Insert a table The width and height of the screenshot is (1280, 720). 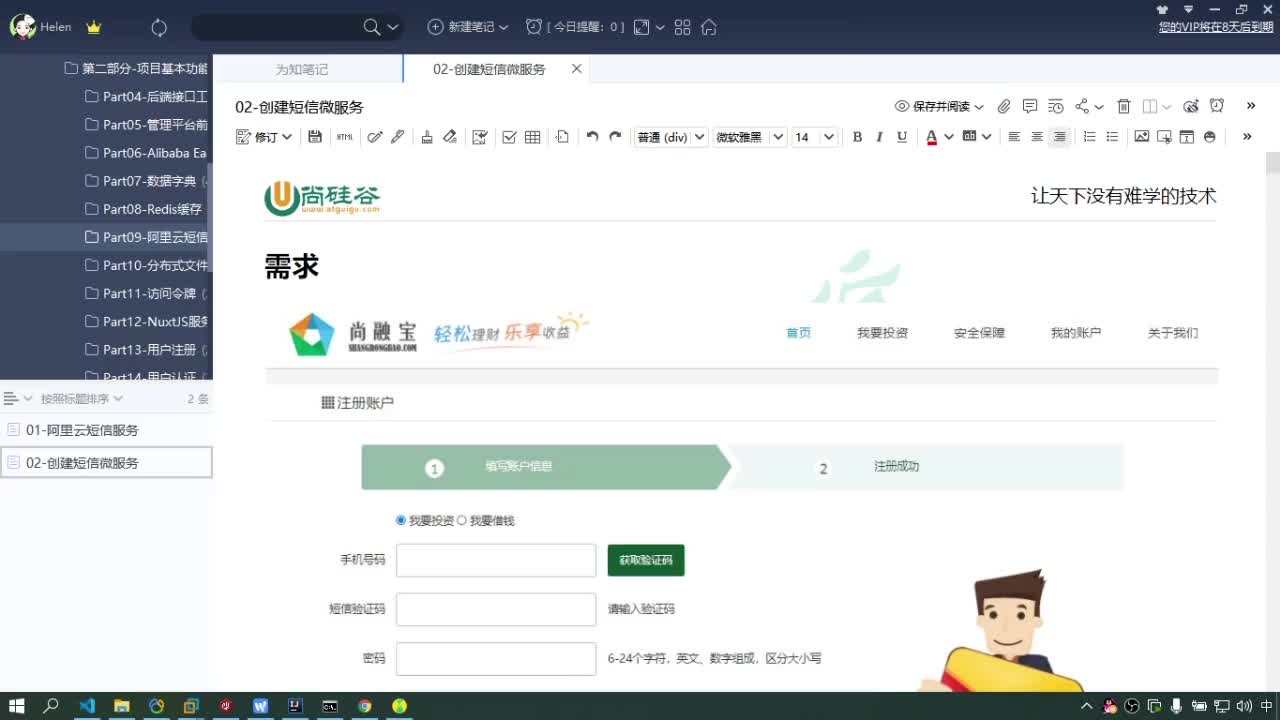click(x=533, y=137)
